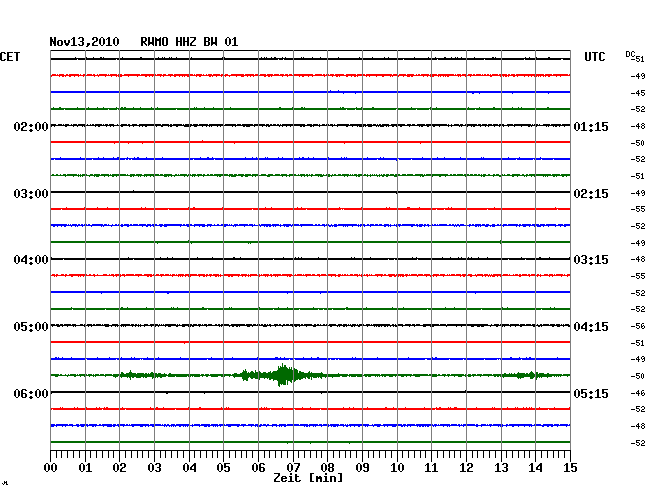Select the 03:00 CET time label
Viewport: 650px width, 494px height.
coord(31,194)
